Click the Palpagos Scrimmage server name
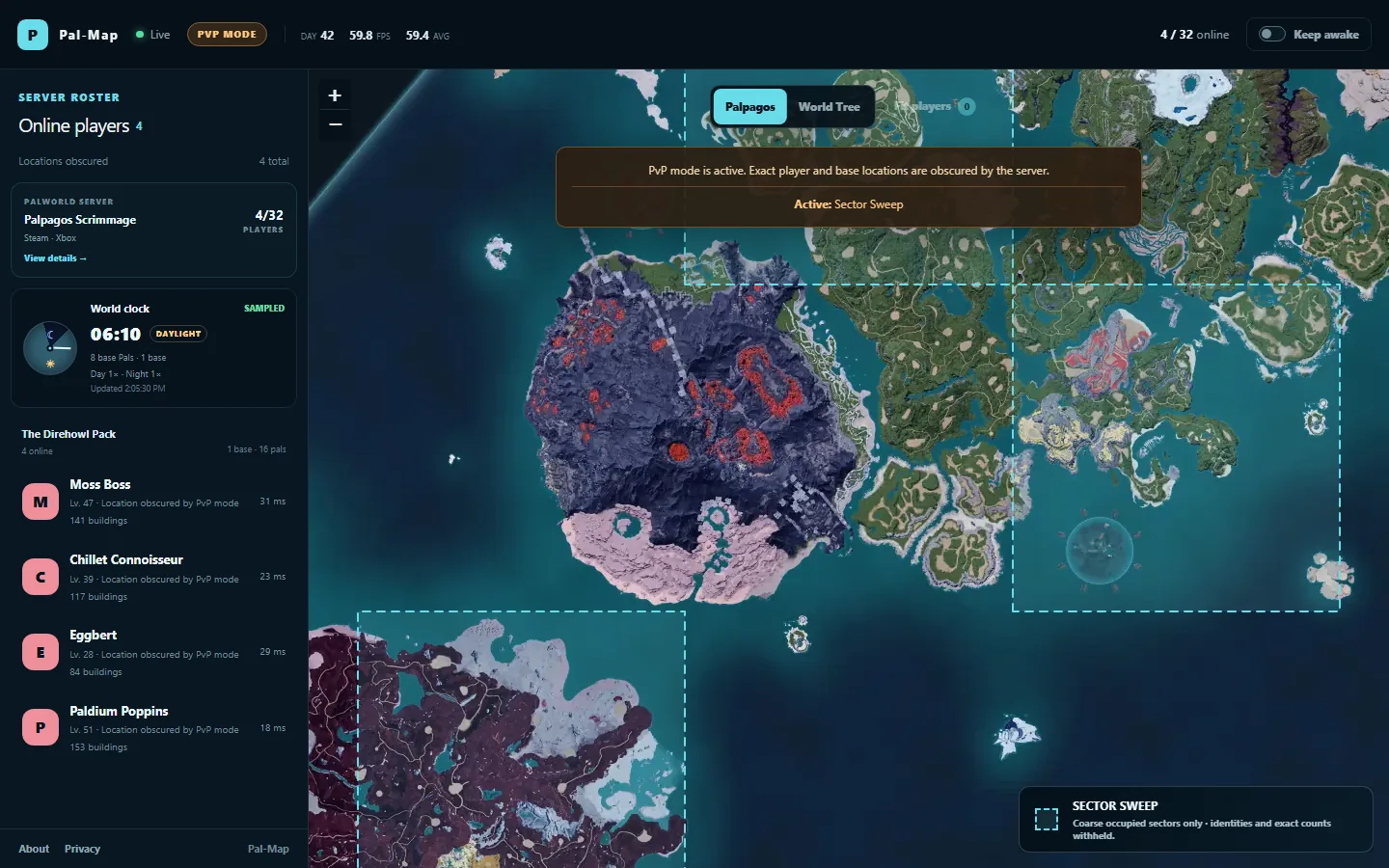Viewport: 1389px width, 868px height. [x=80, y=220]
